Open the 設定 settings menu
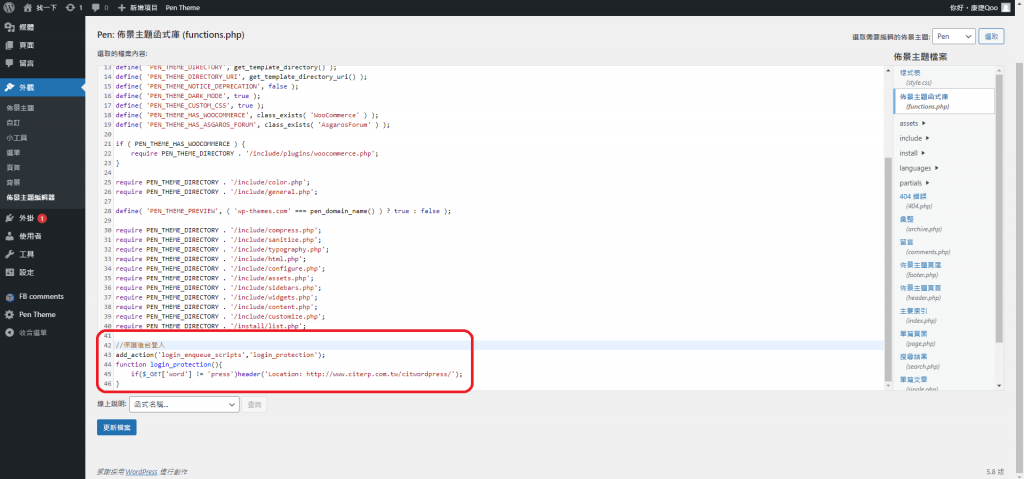 pos(26,272)
